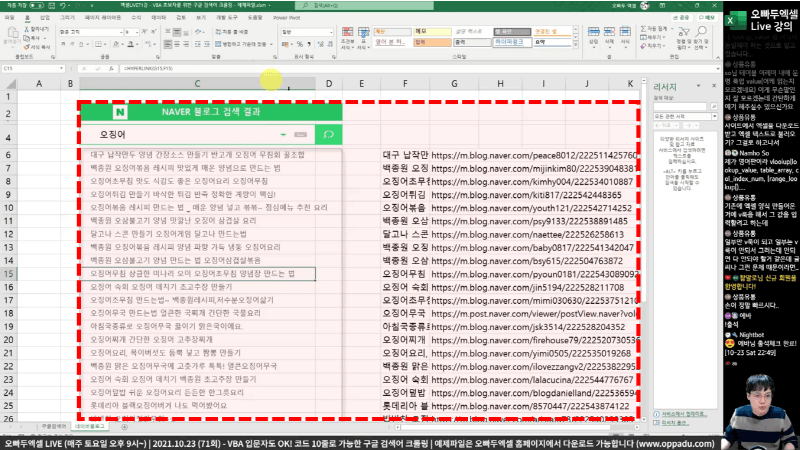Click the Increase Font Size icon
The image size is (800, 450).
pyautogui.click(x=144, y=32)
